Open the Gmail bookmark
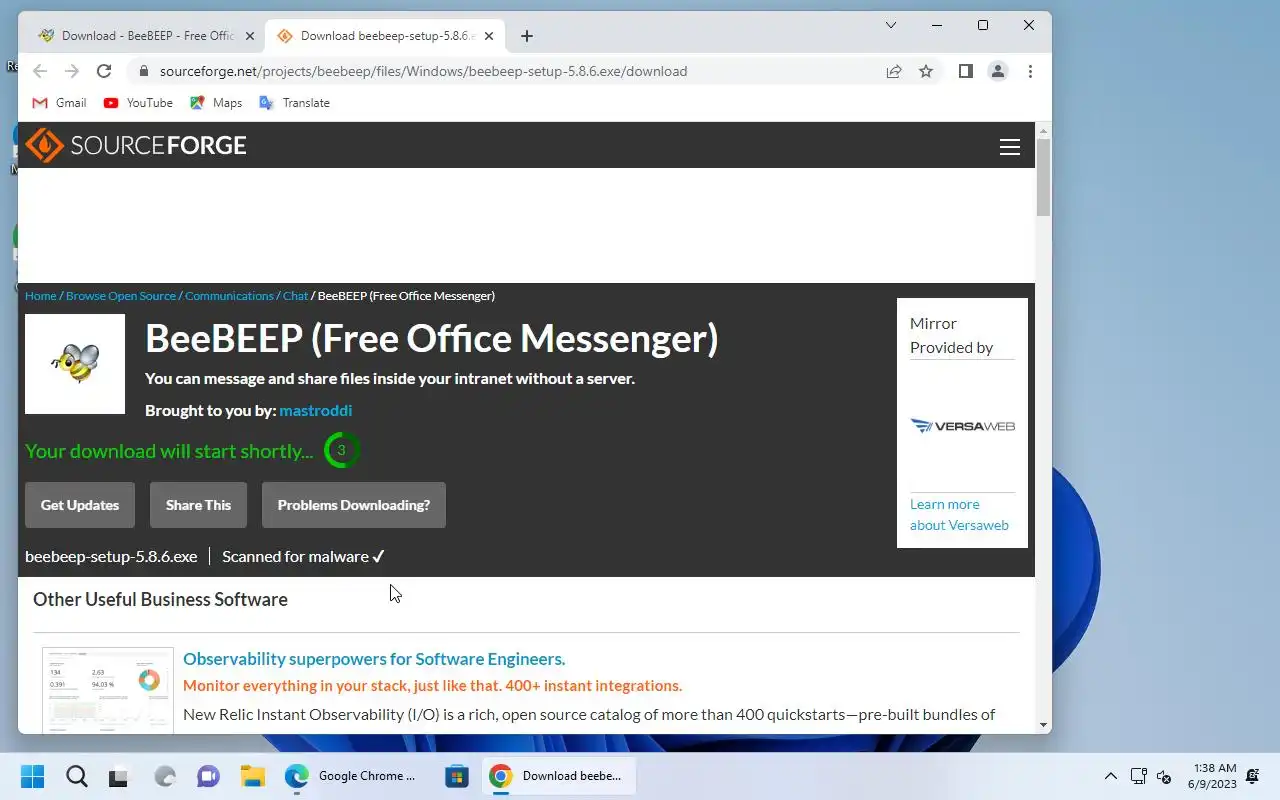 [59, 103]
